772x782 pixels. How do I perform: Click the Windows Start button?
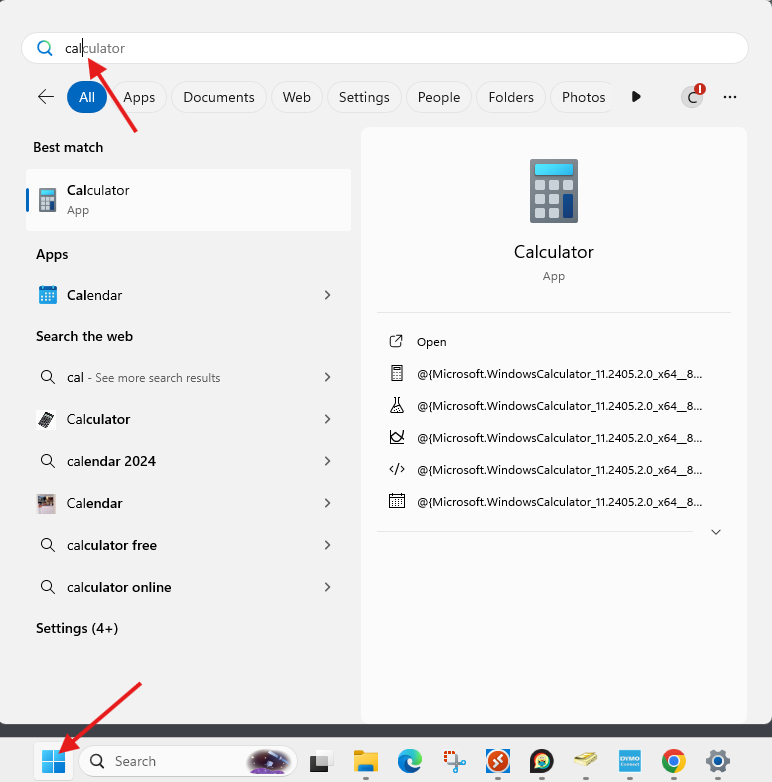click(54, 761)
